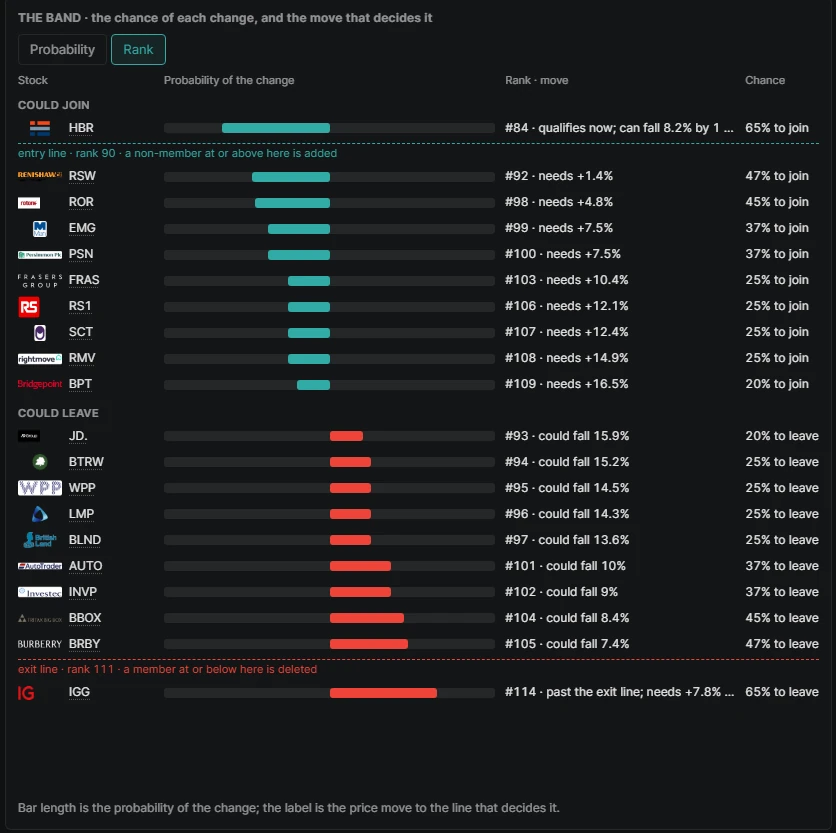Open the BTRW ticker link
The image size is (836, 833).
[x=86, y=462]
